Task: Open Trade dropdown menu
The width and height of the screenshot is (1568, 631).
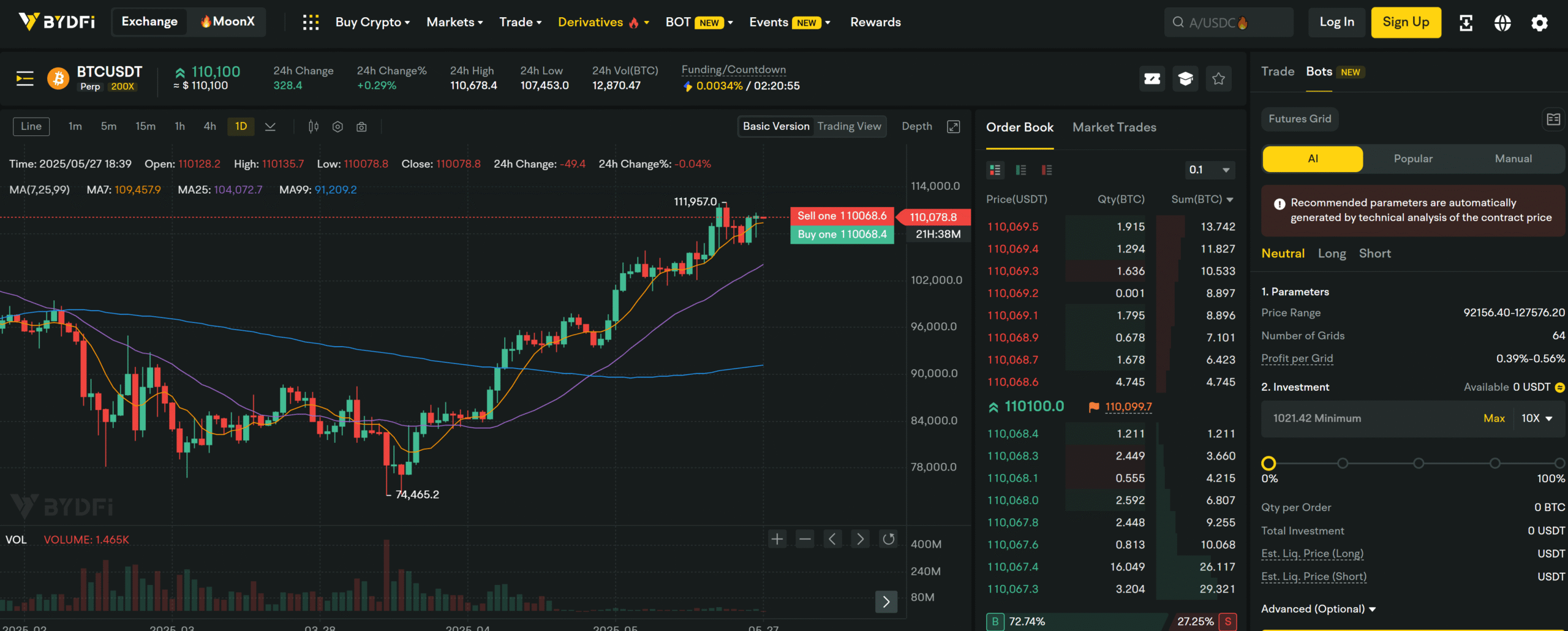Action: [x=521, y=23]
